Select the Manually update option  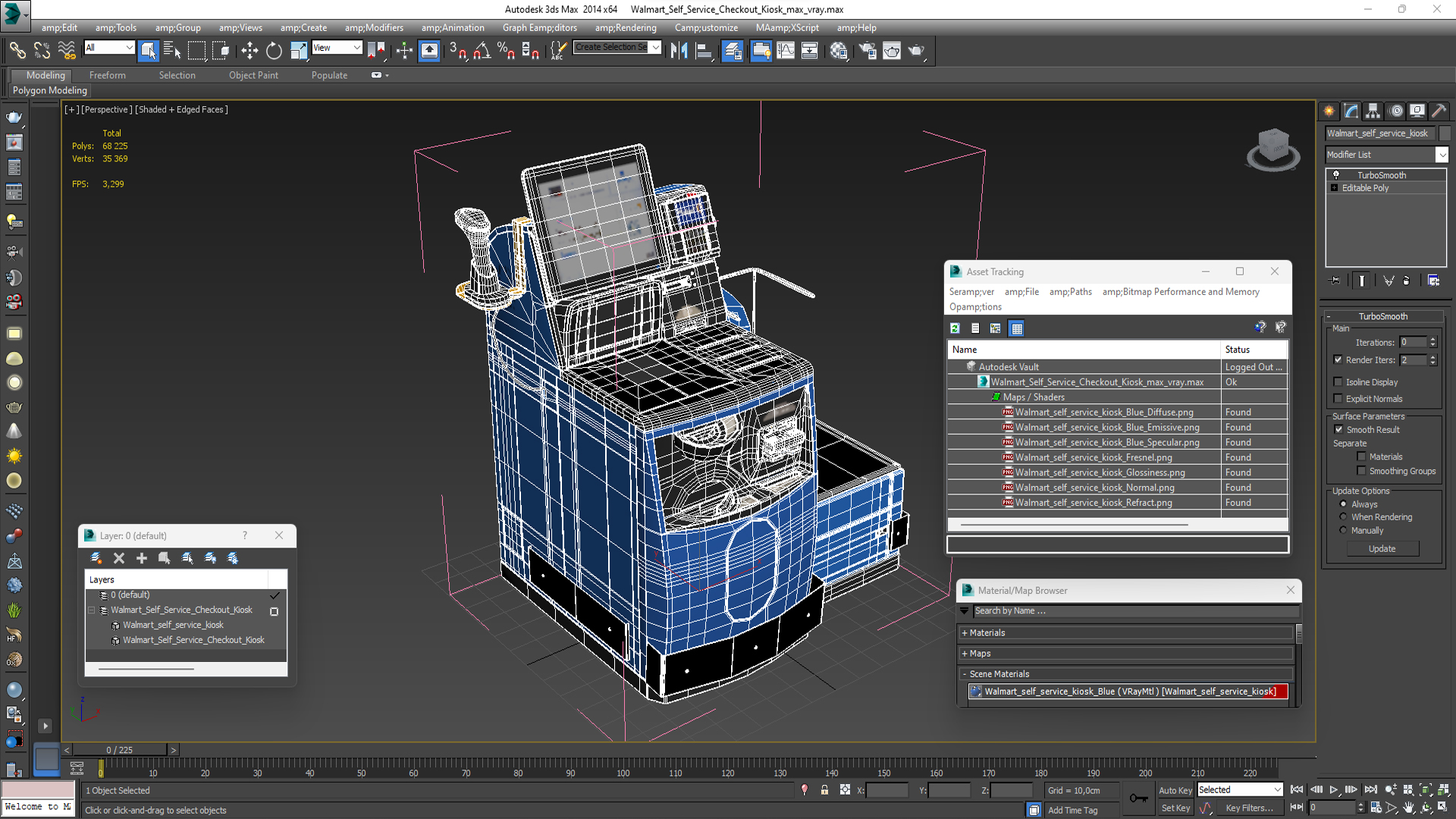tap(1343, 531)
